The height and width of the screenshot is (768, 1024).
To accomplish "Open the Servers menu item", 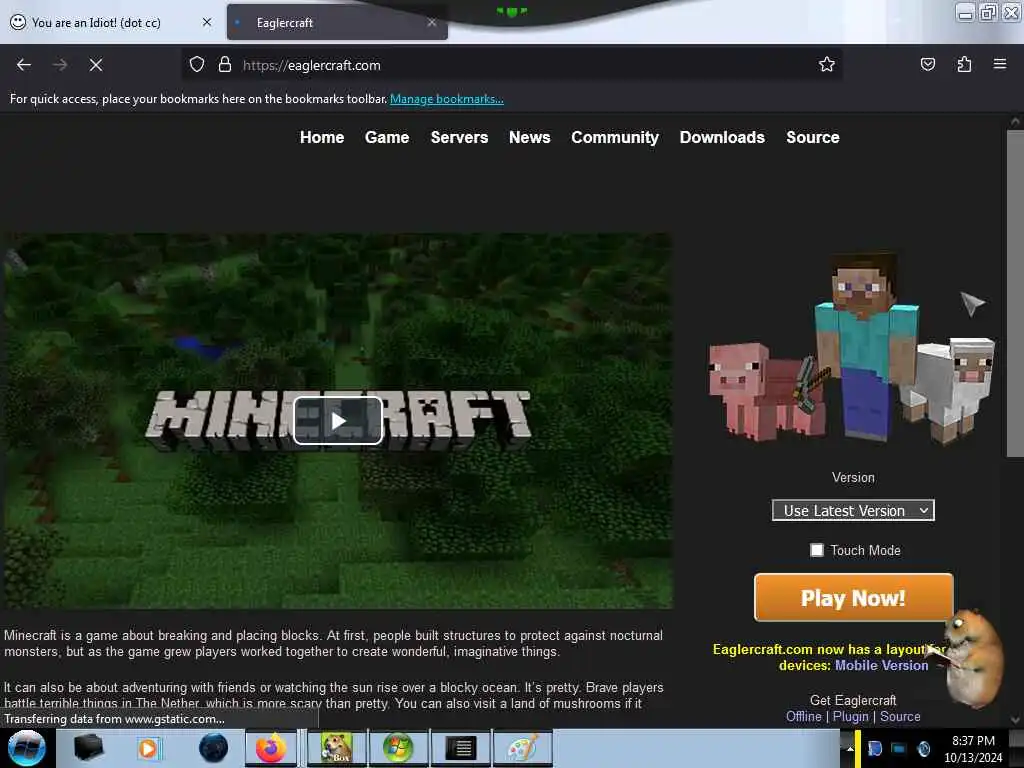I will [x=459, y=137].
